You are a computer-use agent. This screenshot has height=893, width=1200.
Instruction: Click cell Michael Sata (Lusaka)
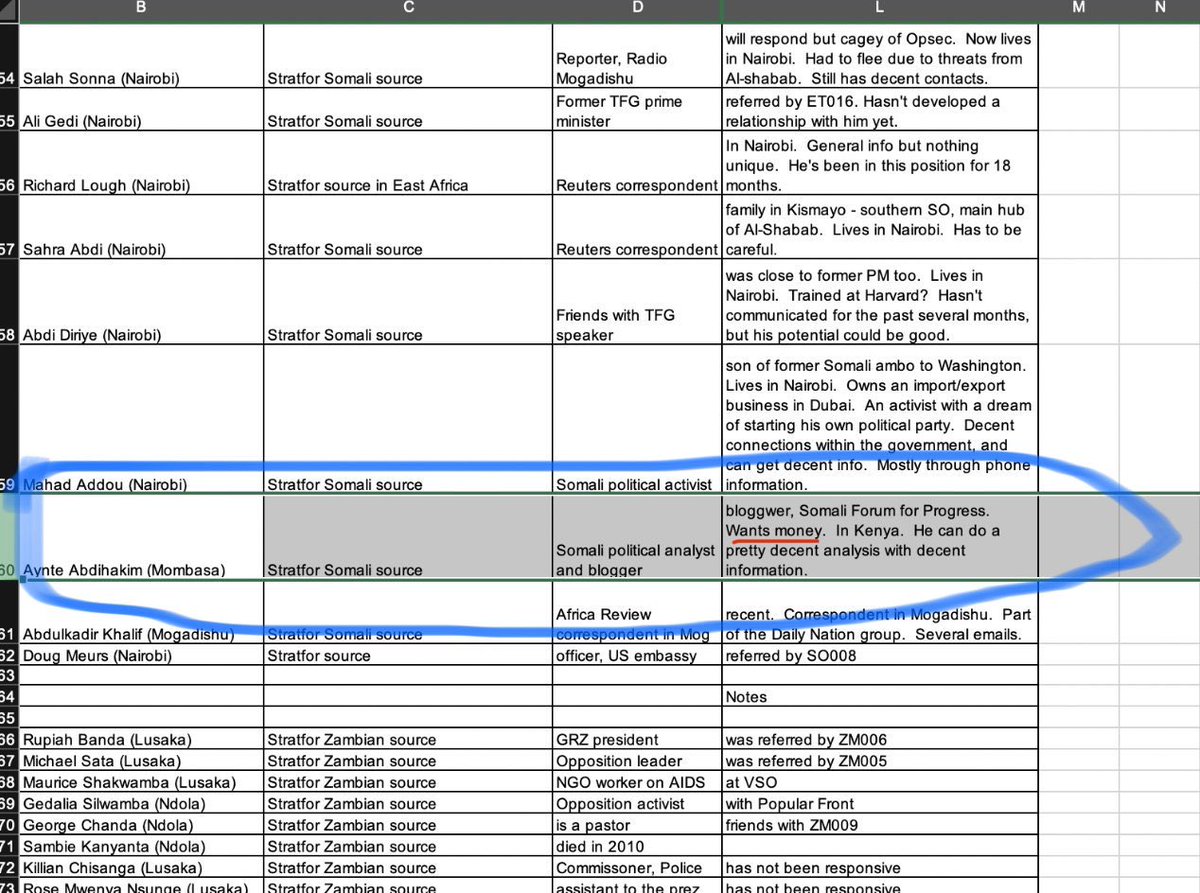(x=141, y=762)
